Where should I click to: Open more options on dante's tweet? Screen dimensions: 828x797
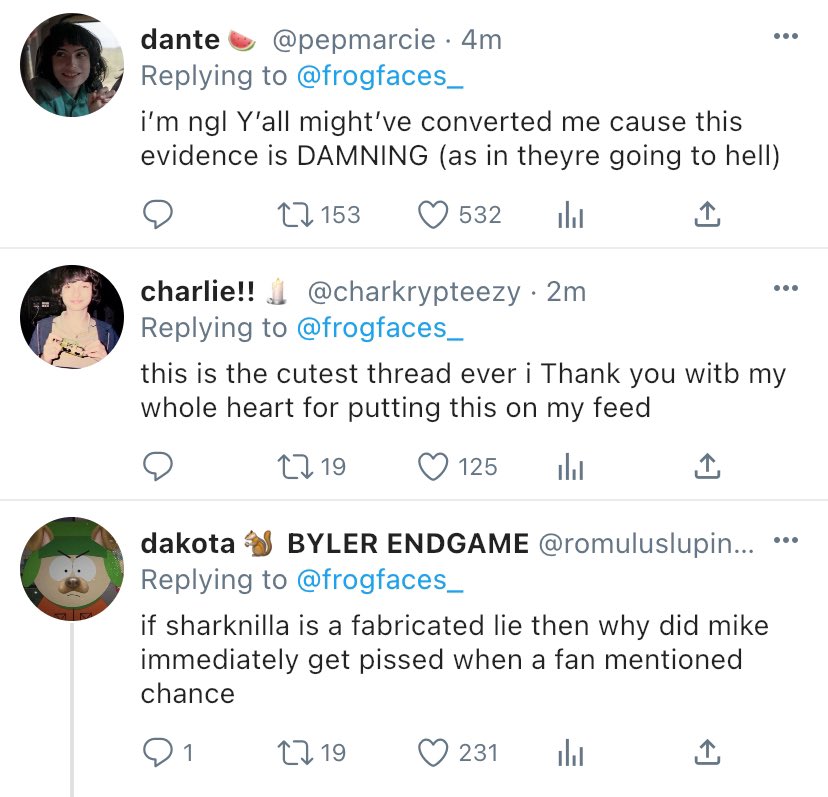click(x=786, y=38)
